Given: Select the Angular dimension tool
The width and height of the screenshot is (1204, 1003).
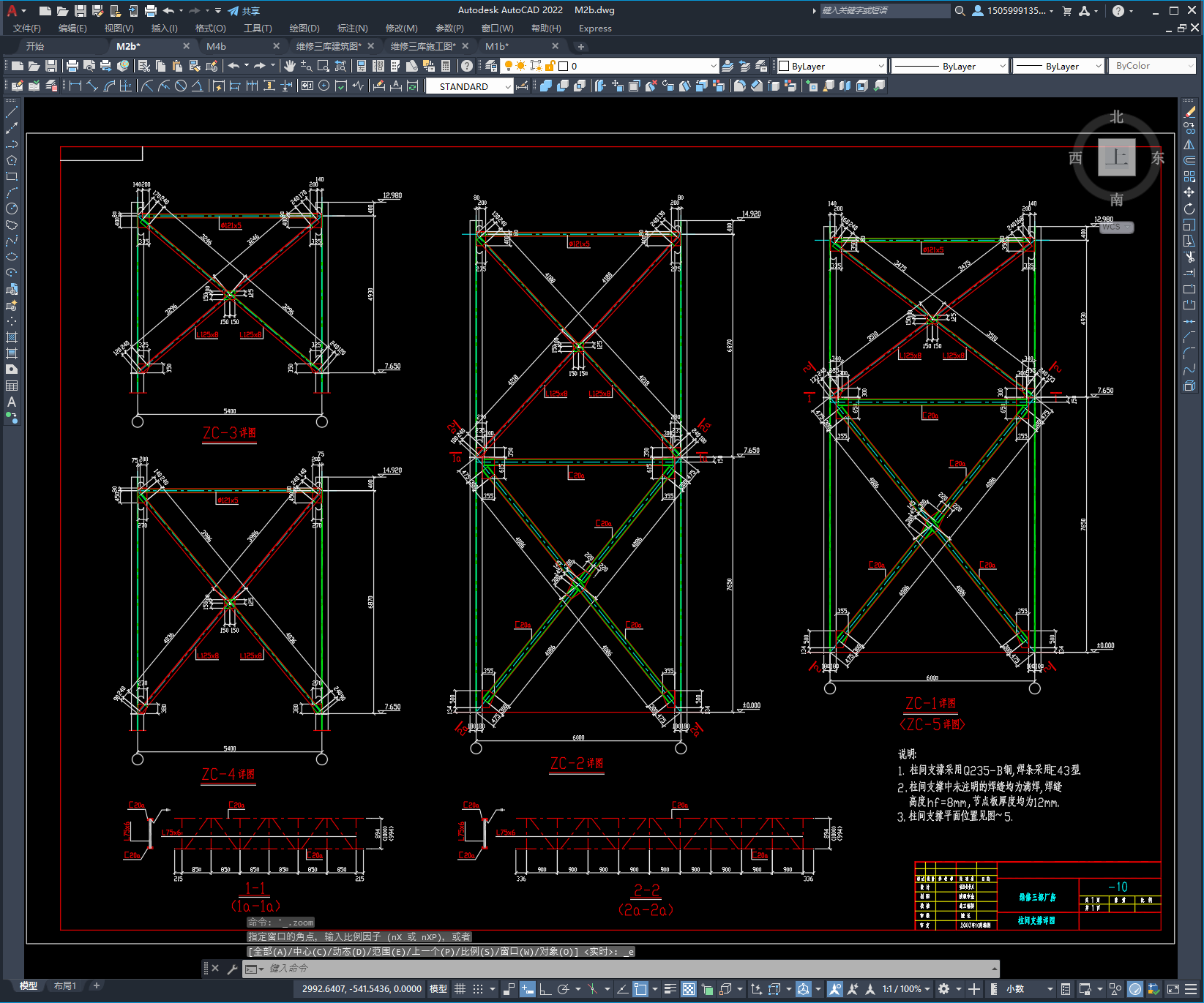Looking at the screenshot, I should pyautogui.click(x=197, y=86).
